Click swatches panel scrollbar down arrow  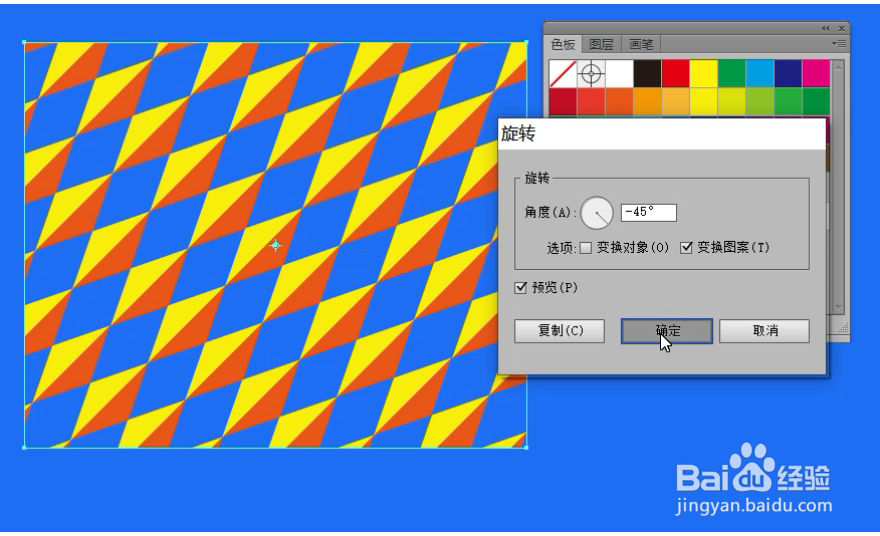tap(838, 307)
